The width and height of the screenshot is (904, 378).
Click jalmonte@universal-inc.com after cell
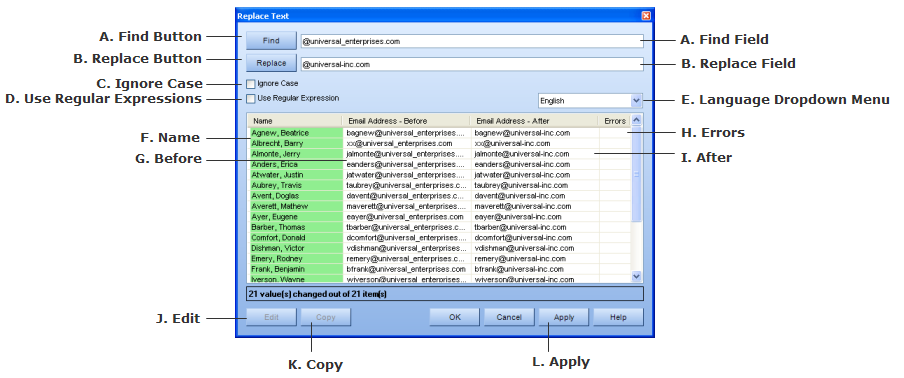click(534, 154)
